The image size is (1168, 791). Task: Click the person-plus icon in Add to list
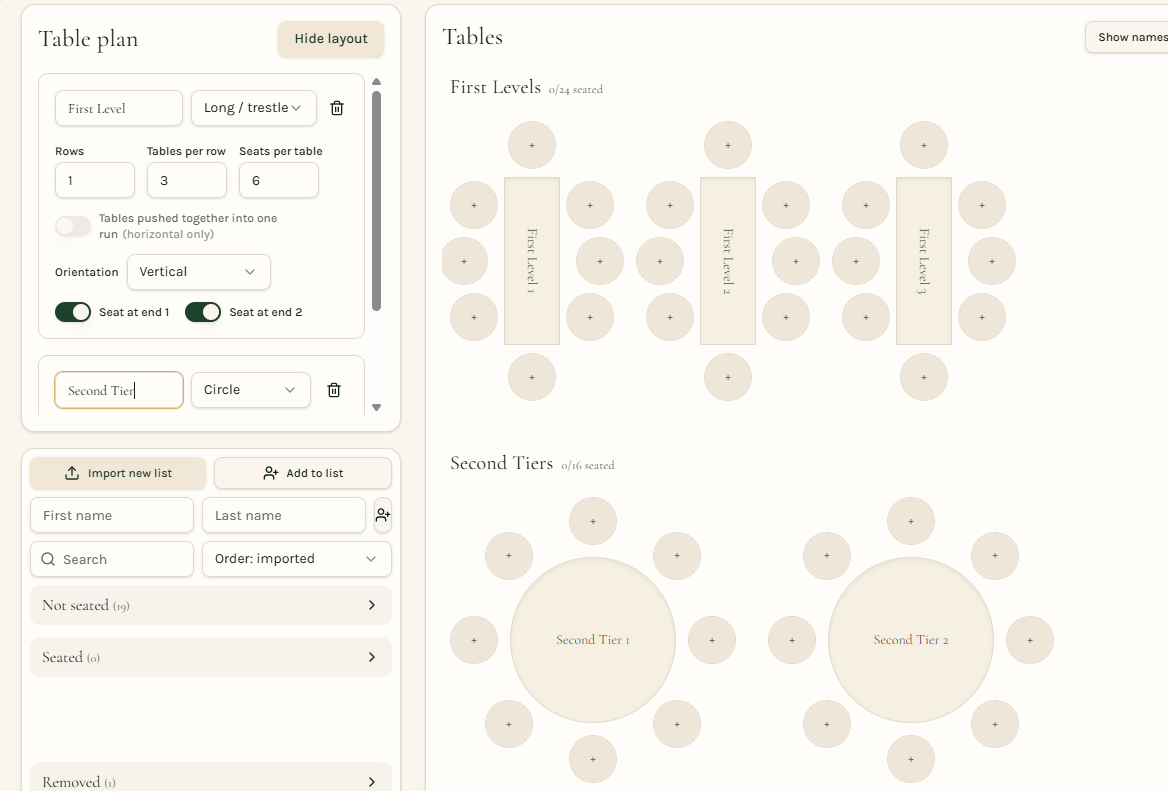coord(270,473)
